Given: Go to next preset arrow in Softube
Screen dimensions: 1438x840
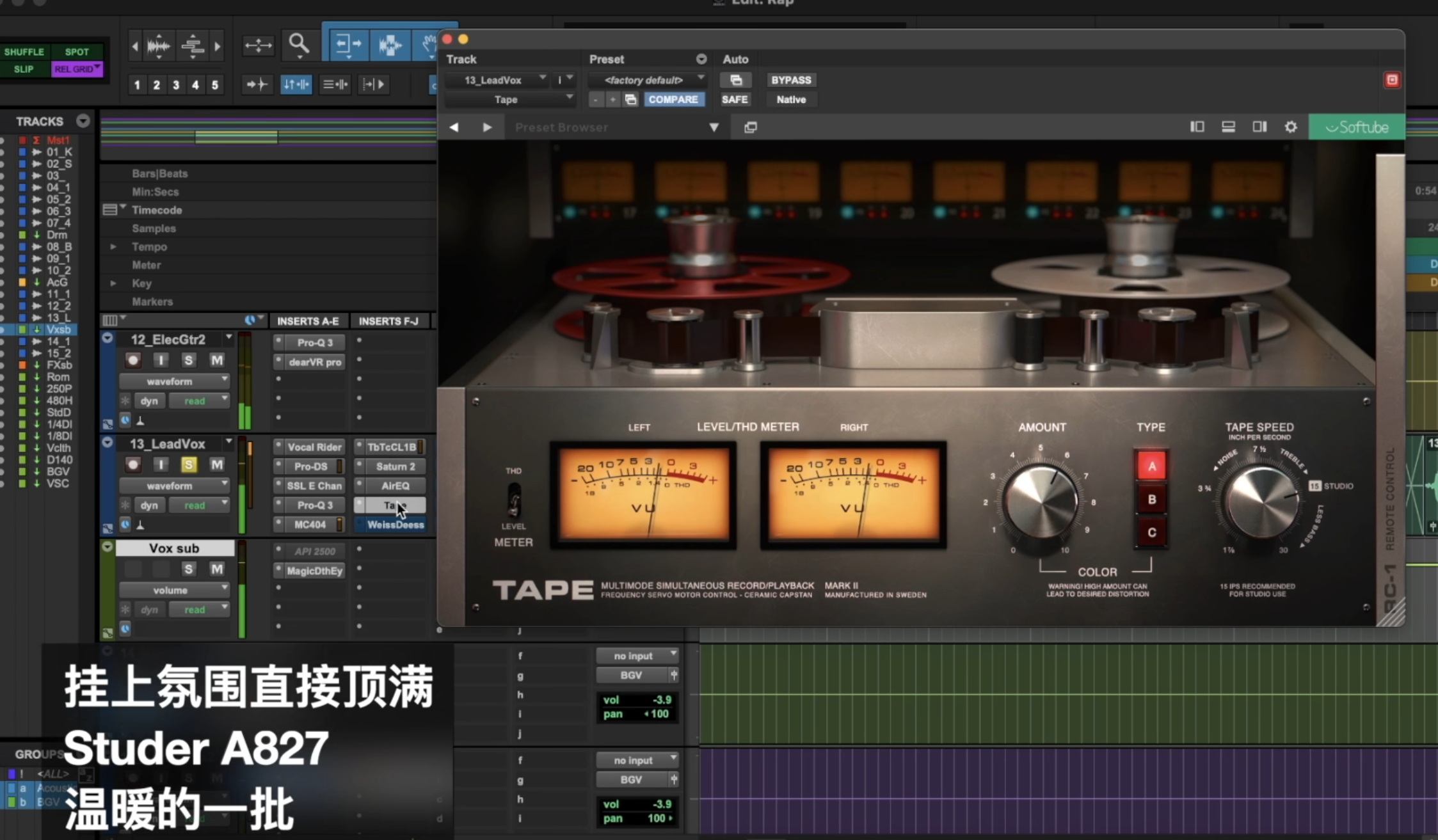Looking at the screenshot, I should pos(487,127).
